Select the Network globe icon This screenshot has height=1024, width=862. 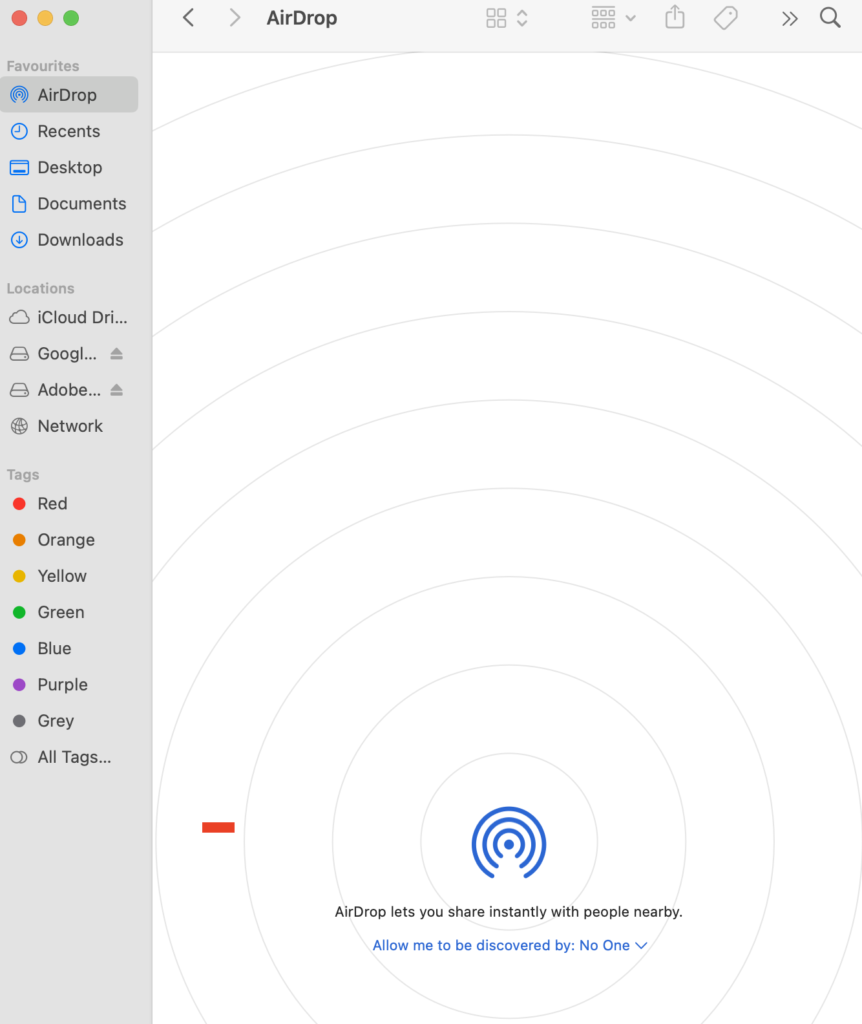tap(18, 426)
